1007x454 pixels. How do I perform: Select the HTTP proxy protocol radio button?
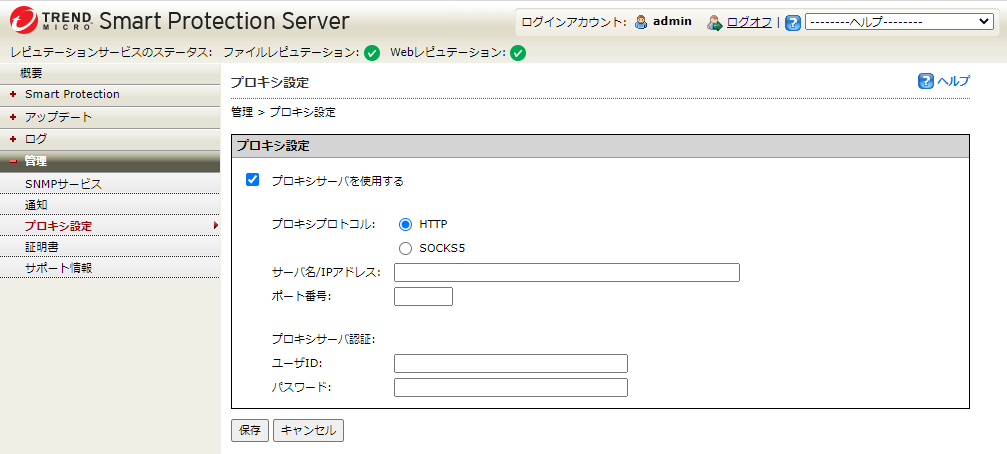pos(406,225)
